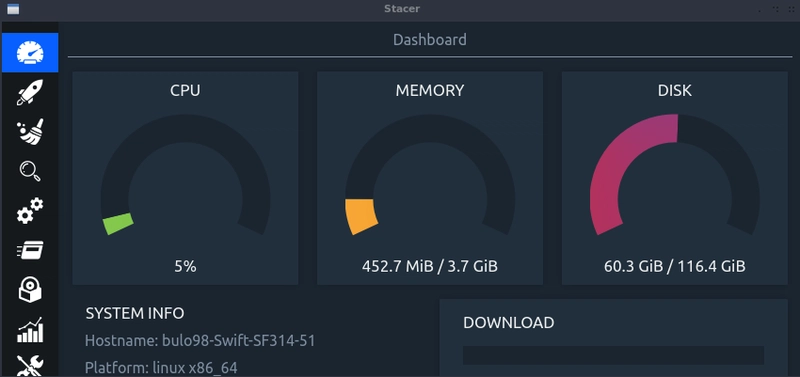Click the SYSTEM INFO heading
The width and height of the screenshot is (800, 377).
[135, 313]
